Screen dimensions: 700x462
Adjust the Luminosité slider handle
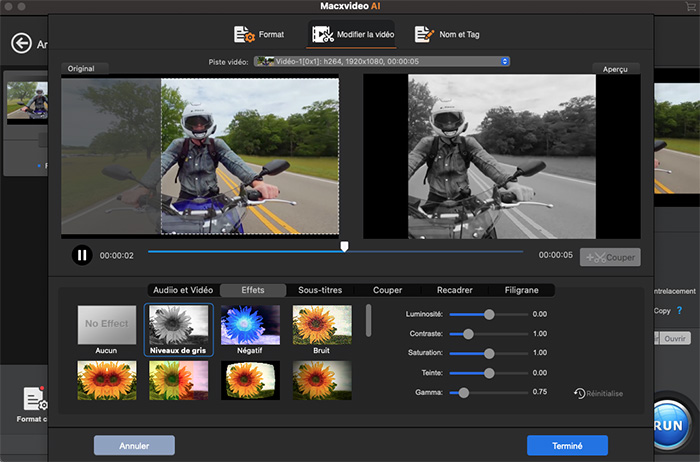489,314
